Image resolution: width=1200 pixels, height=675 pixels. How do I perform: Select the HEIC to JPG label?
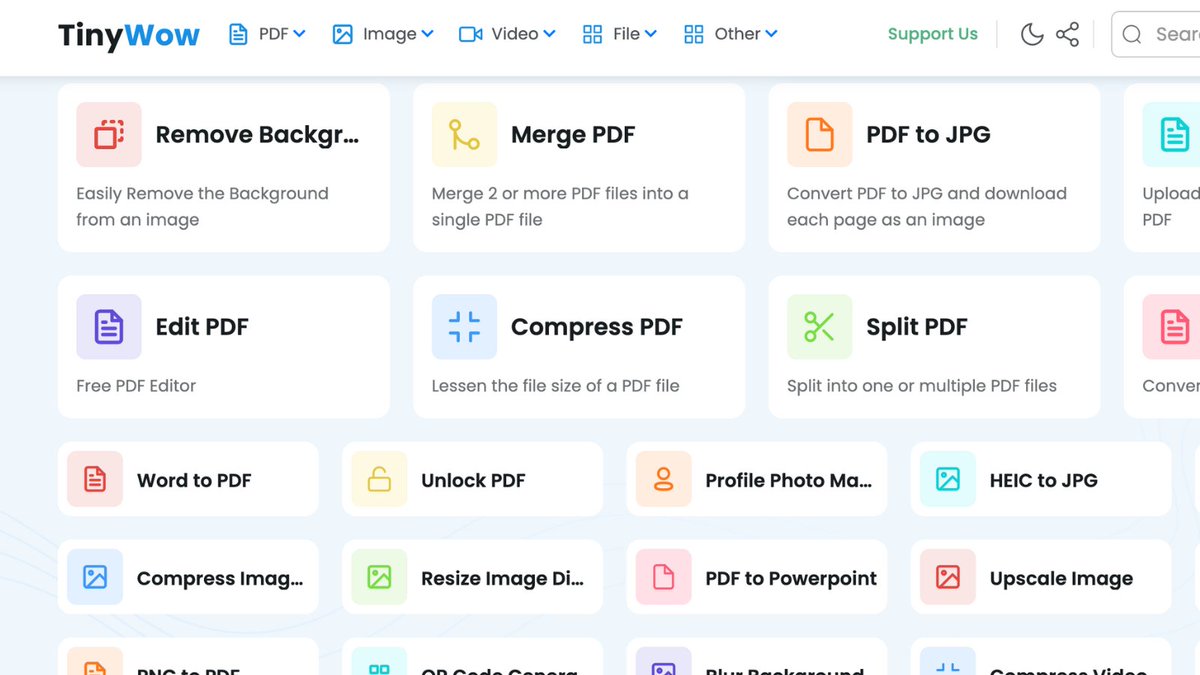[1043, 480]
